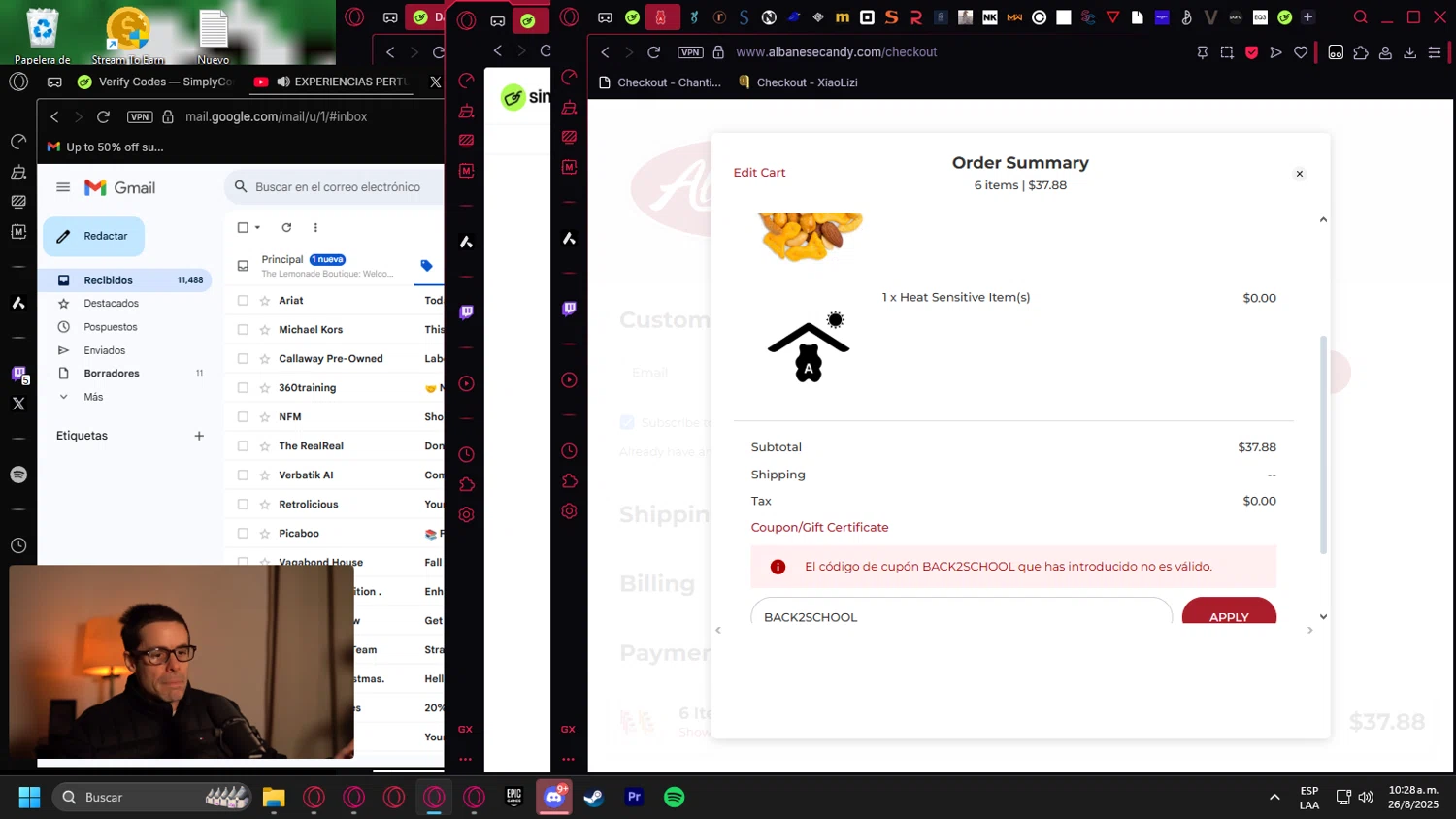Viewport: 1456px width, 819px height.
Task: Tick the checkbox for Callaway Pre-Owned email
Action: point(243,359)
